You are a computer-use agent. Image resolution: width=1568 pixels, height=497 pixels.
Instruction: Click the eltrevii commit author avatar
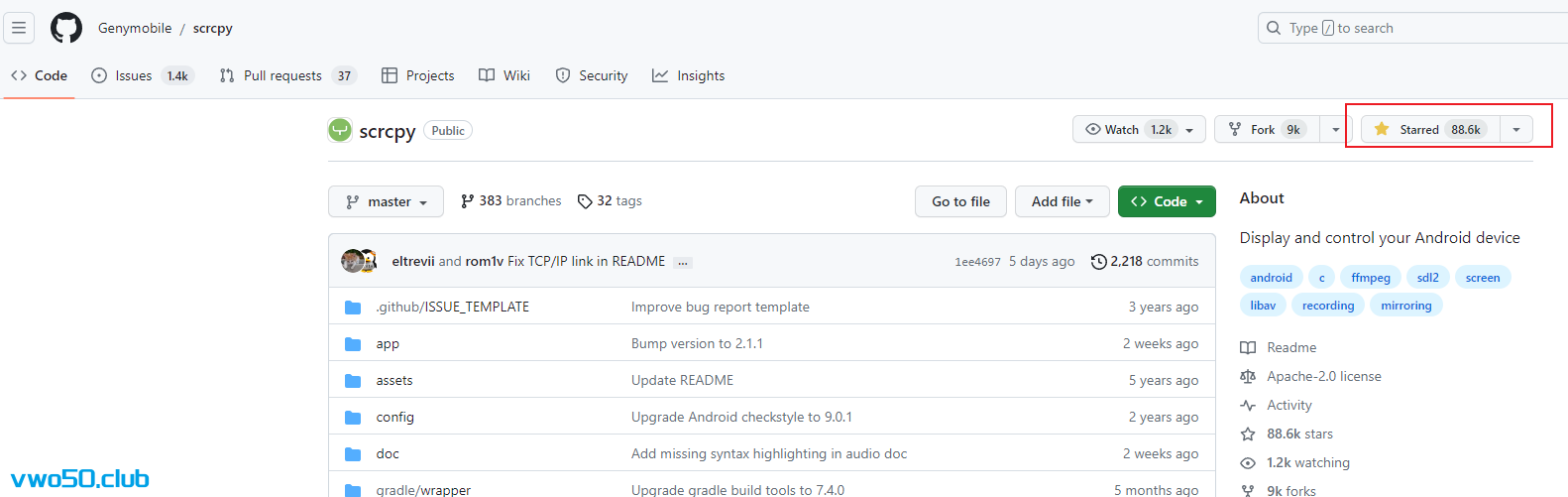(x=351, y=261)
